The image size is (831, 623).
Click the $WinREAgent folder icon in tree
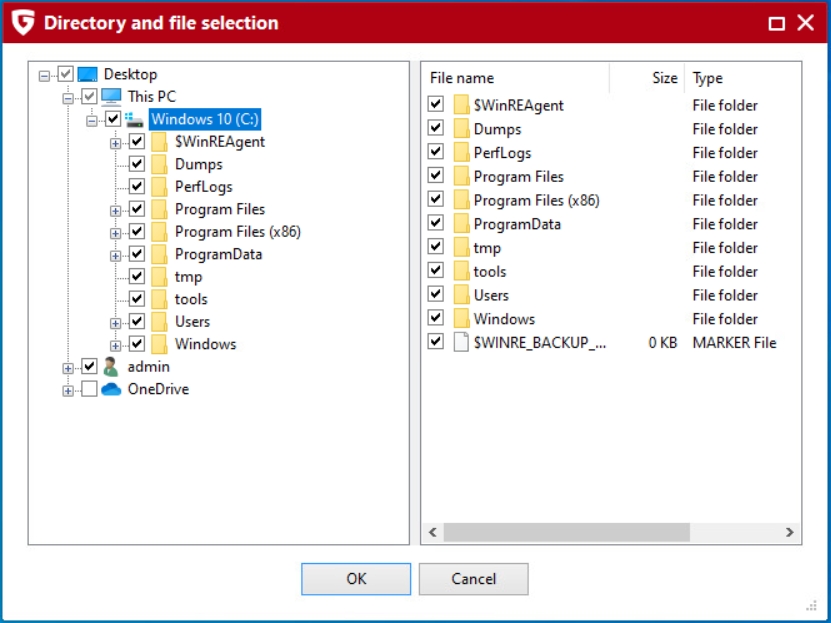159,142
